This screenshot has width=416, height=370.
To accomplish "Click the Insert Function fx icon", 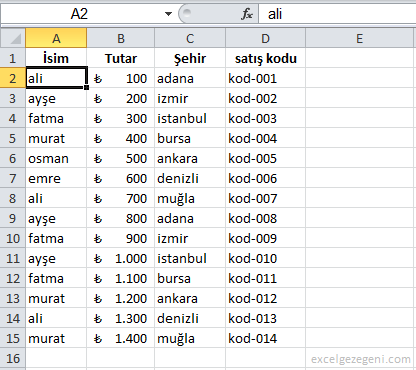I will tap(247, 14).
